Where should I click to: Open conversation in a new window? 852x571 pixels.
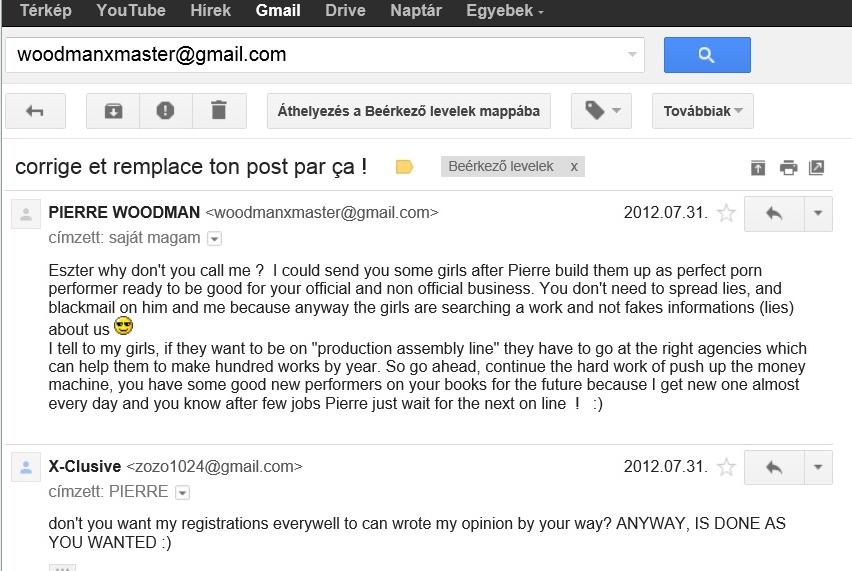click(x=816, y=168)
